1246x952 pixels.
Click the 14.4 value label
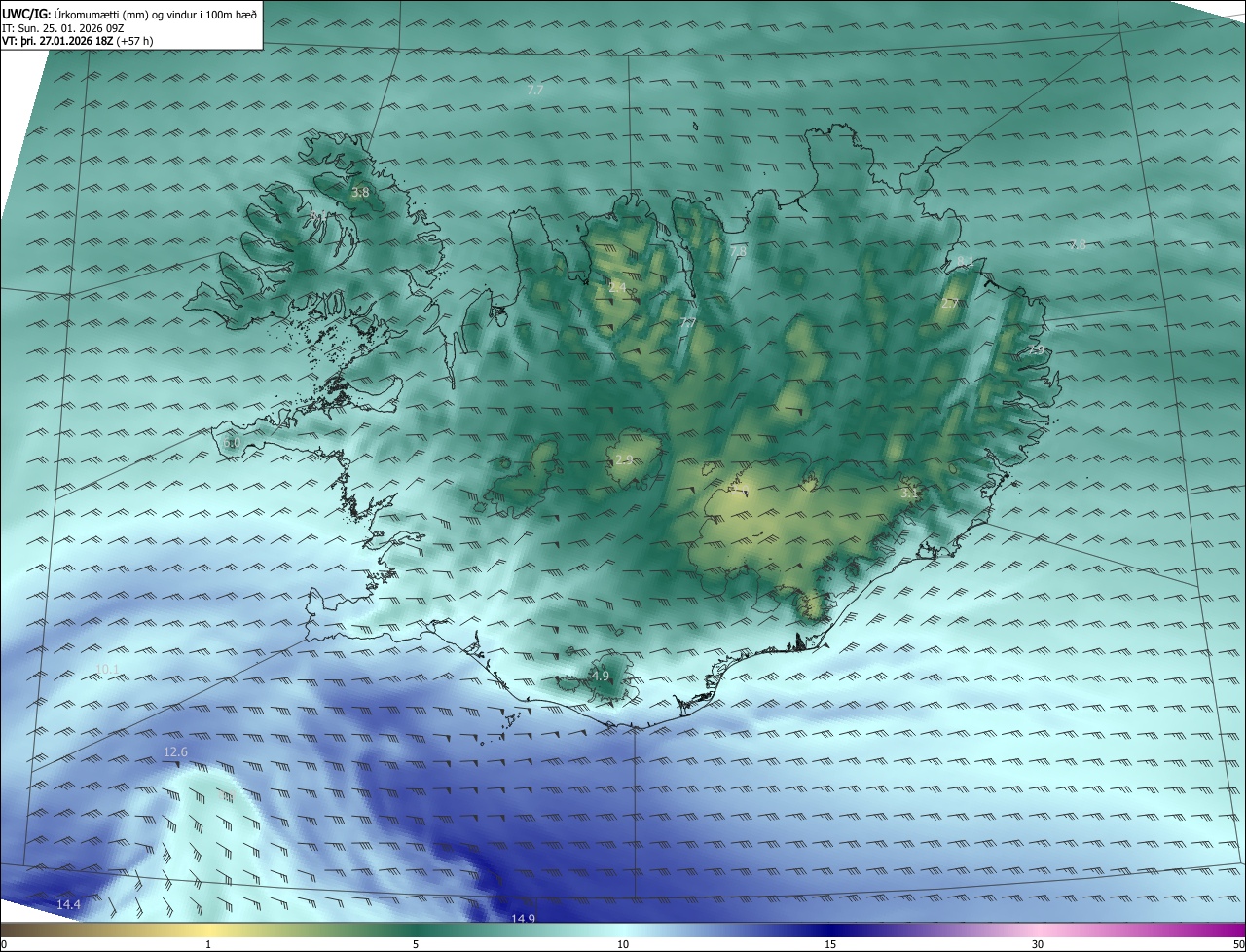[68, 905]
